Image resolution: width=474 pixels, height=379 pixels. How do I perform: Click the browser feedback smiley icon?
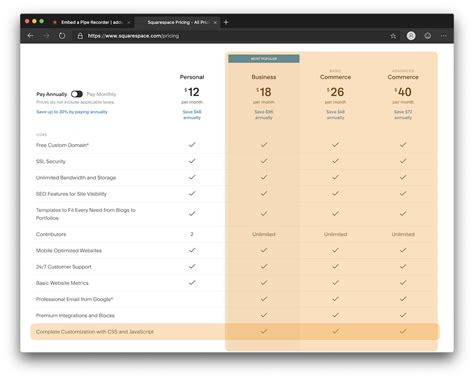click(428, 36)
